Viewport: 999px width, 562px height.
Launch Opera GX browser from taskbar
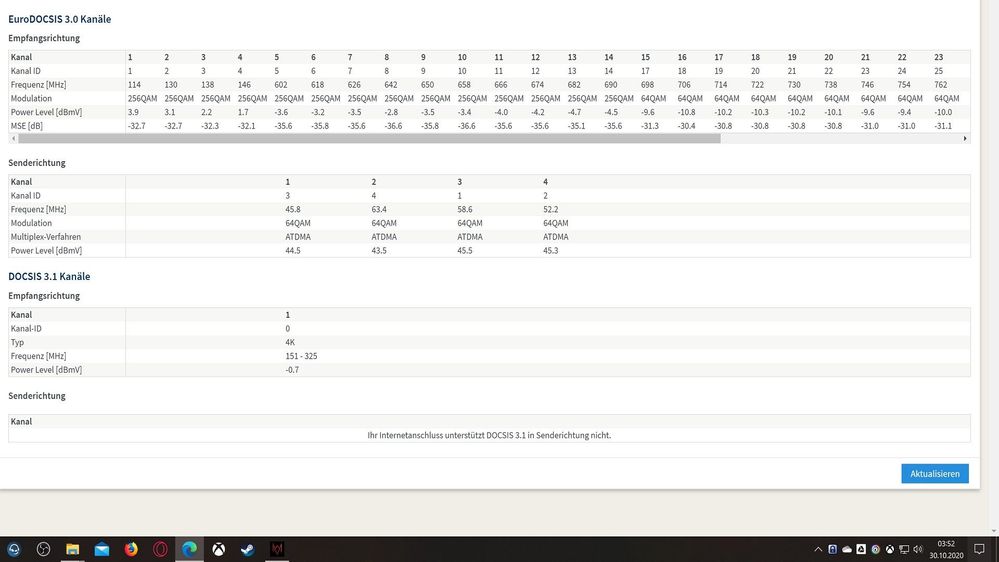(x=160, y=549)
